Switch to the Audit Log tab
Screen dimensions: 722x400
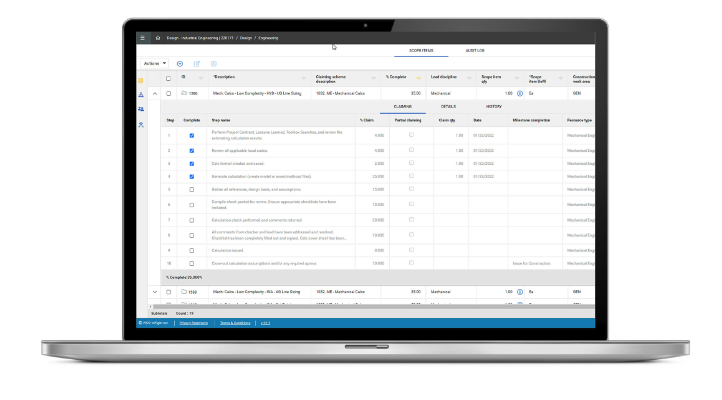[475, 50]
